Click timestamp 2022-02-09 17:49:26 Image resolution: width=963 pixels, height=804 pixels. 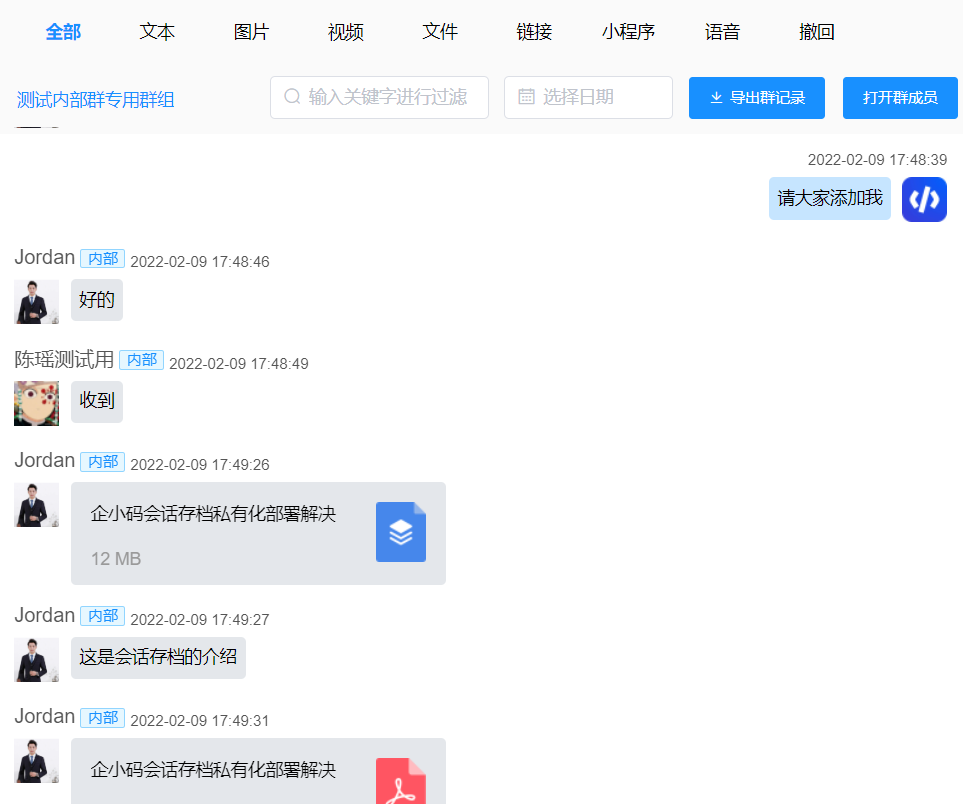200,464
